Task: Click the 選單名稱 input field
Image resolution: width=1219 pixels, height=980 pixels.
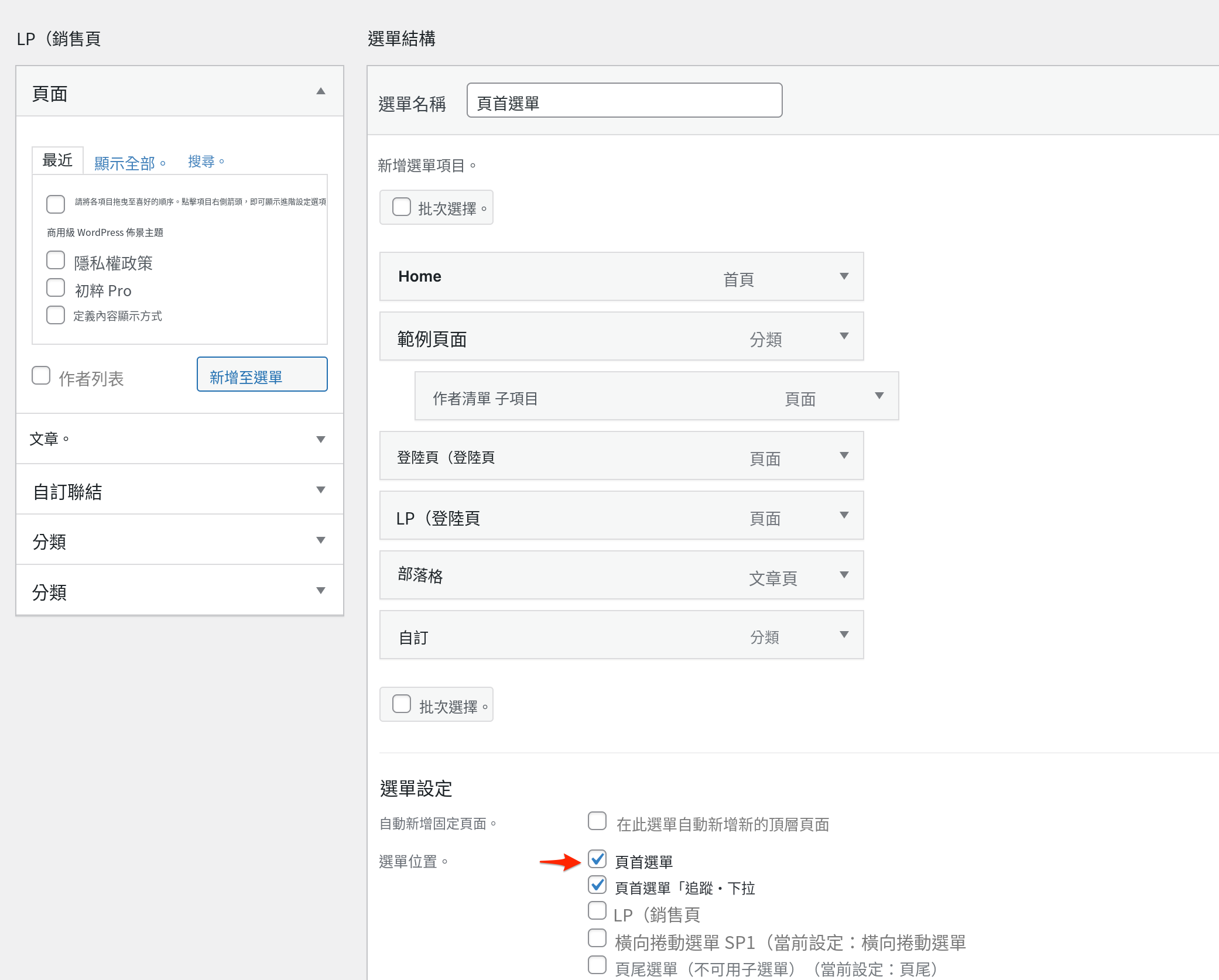Action: click(x=624, y=100)
